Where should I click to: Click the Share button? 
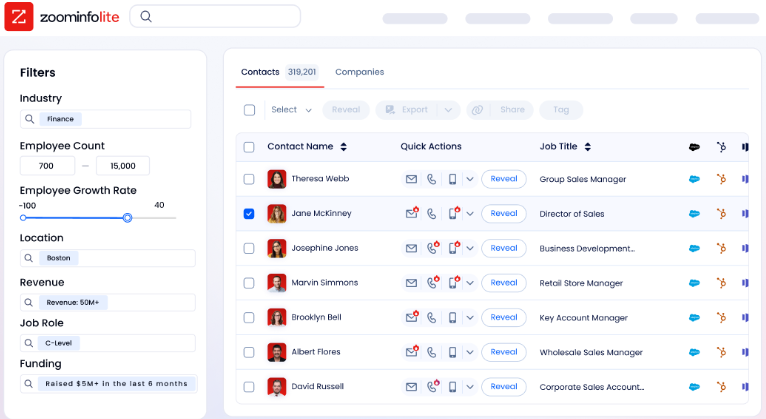(500, 110)
